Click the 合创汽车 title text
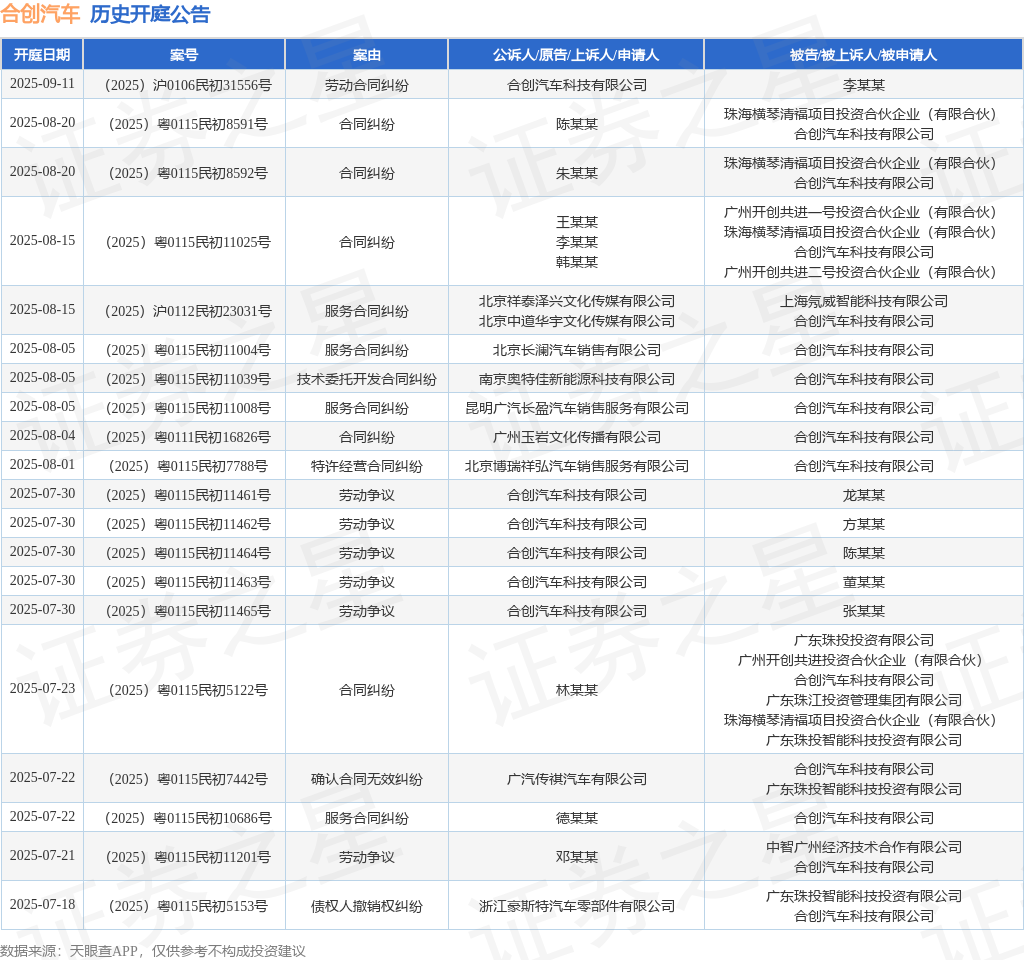Screen dimensions: 1024x960 coord(40,14)
